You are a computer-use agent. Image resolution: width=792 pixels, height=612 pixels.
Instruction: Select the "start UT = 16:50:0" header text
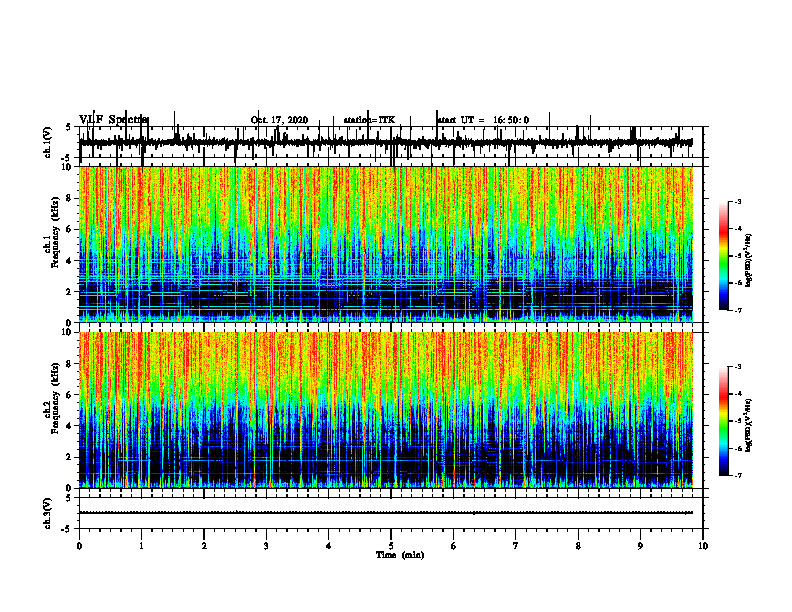483,120
